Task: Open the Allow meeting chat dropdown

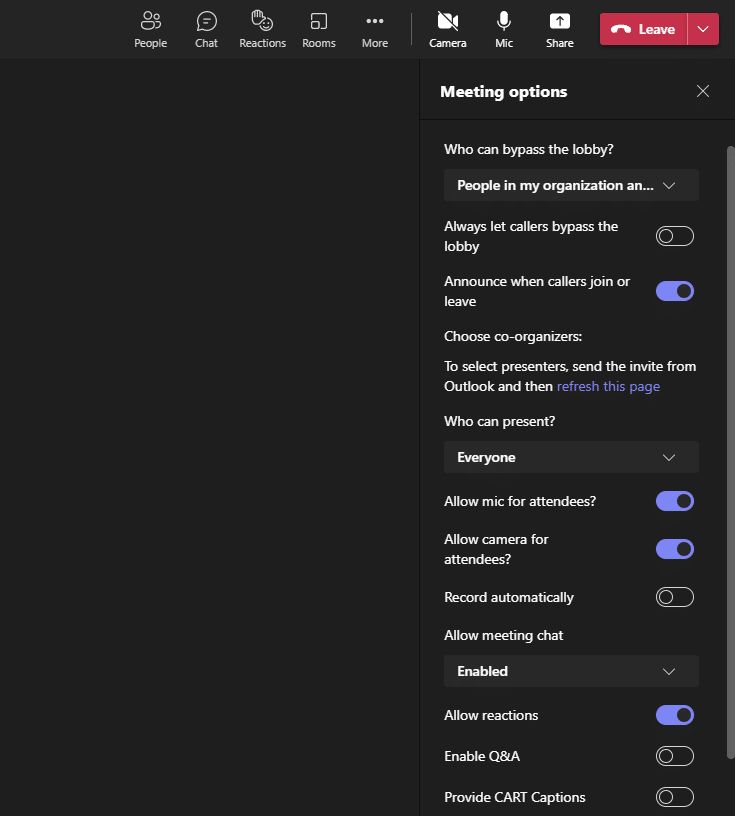Action: (x=570, y=671)
